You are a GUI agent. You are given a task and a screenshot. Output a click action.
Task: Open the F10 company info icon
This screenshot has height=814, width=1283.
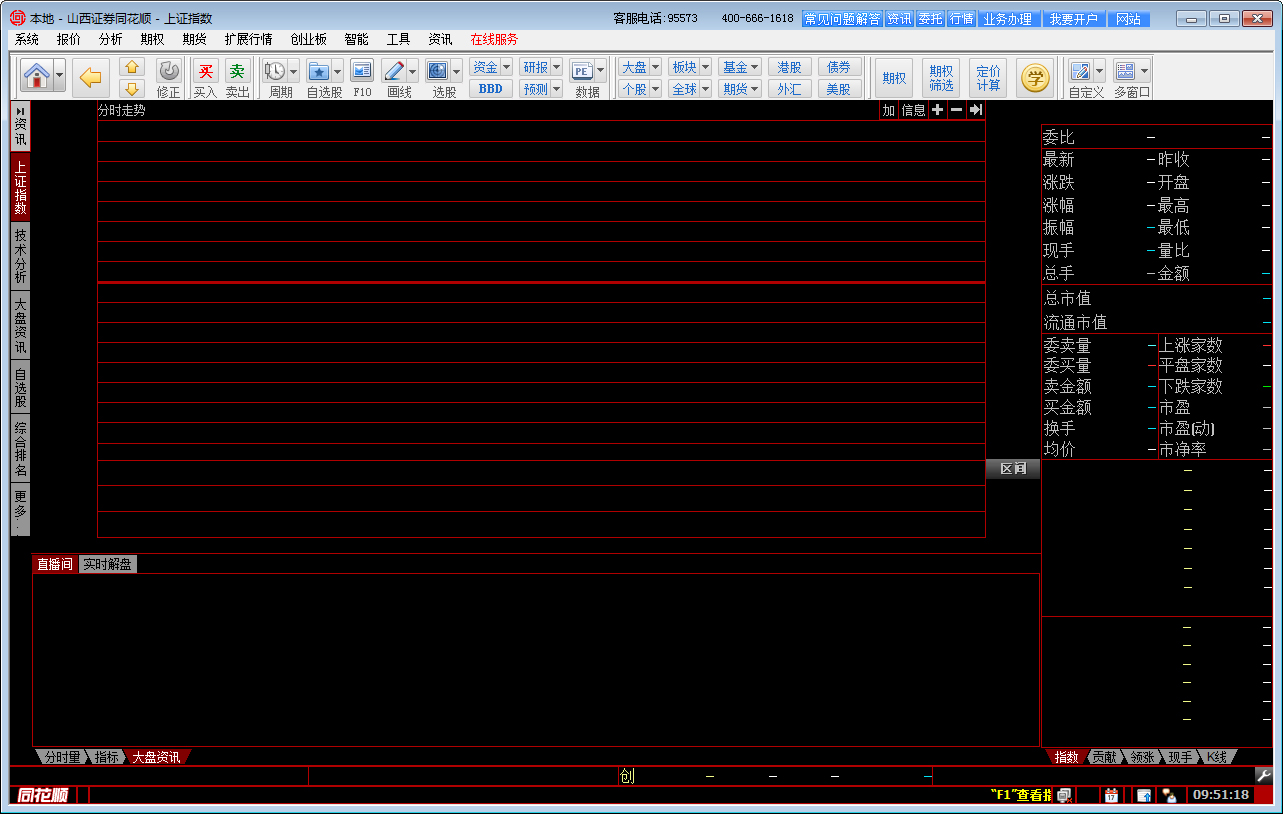coord(362,71)
